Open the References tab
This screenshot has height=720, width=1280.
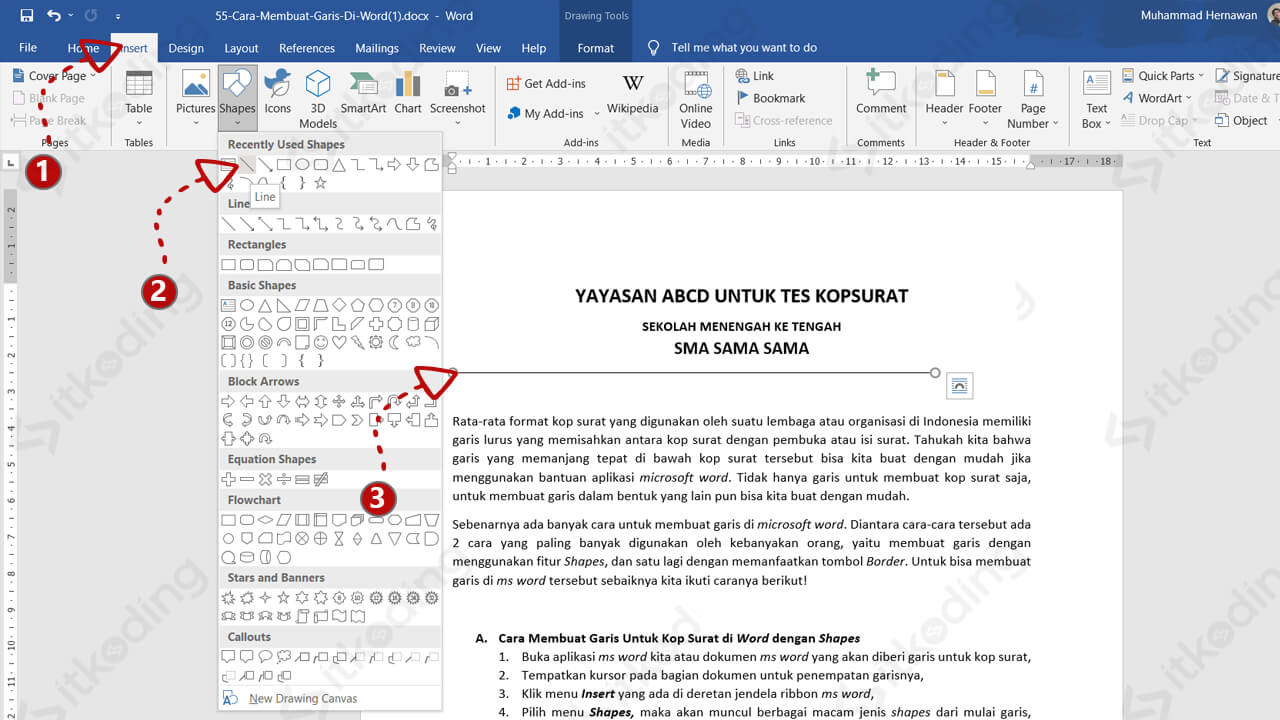(x=307, y=48)
